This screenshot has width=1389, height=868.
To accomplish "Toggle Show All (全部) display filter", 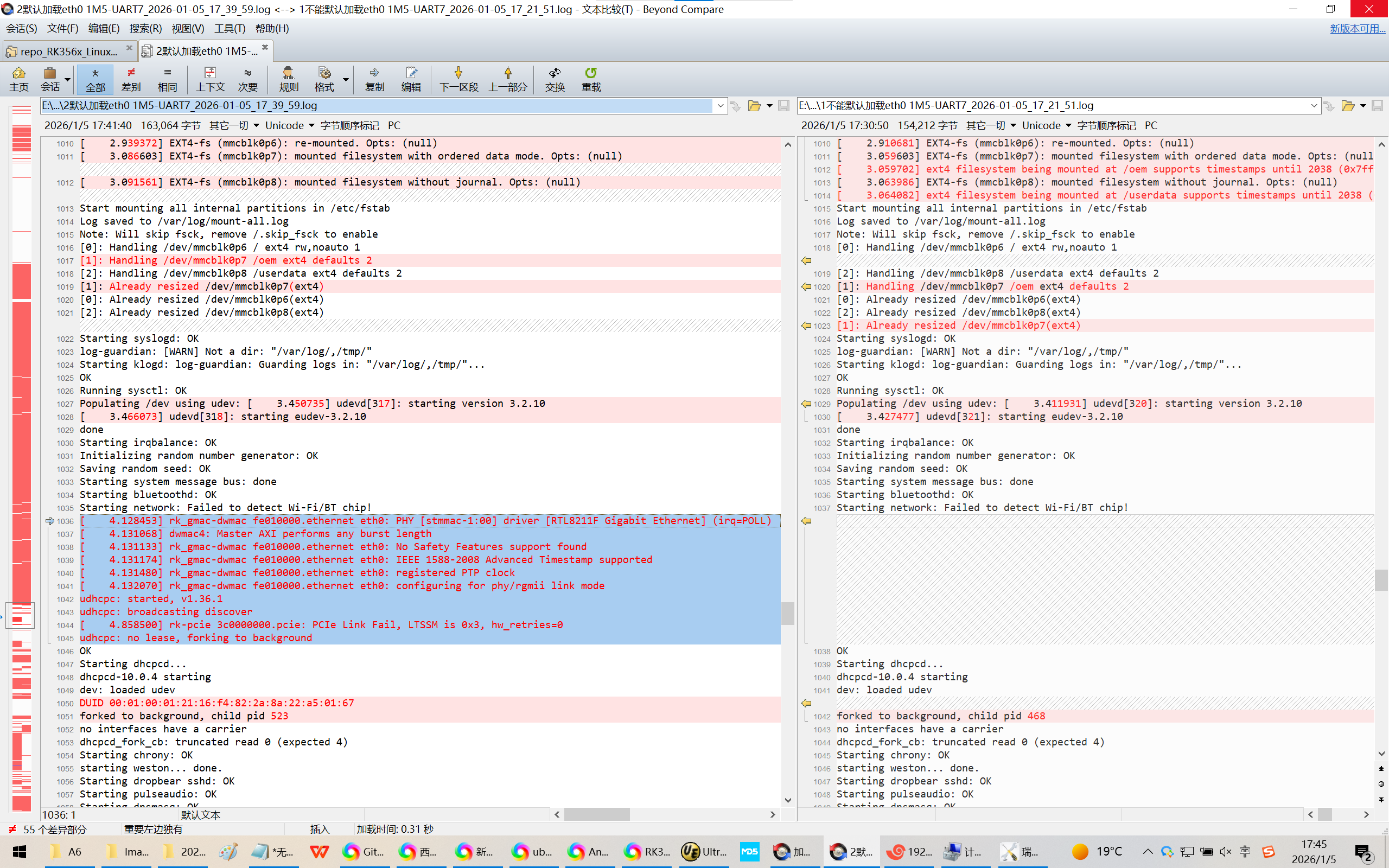I will tap(95, 79).
